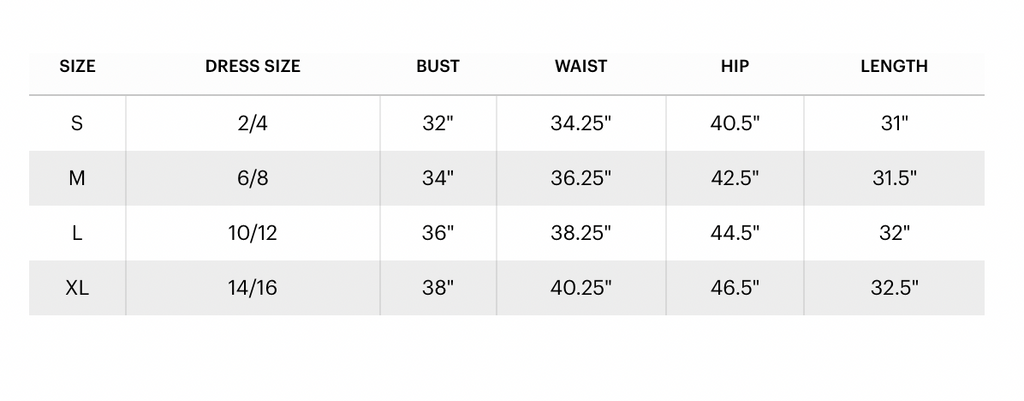Click the LENGTH column header
Screen dimensions: 1024x401
894,67
